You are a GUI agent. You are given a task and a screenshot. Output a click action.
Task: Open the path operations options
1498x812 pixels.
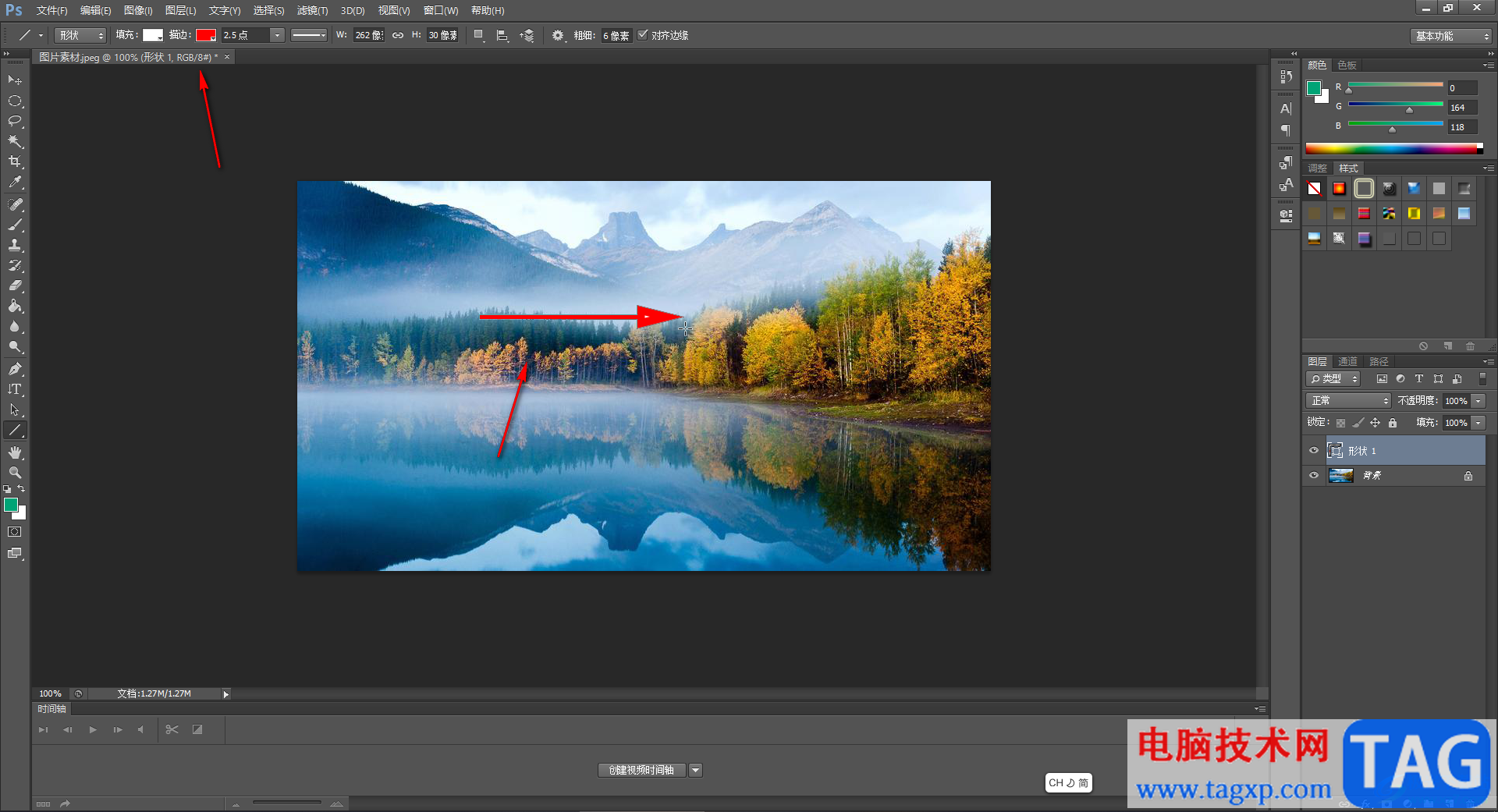pos(479,35)
